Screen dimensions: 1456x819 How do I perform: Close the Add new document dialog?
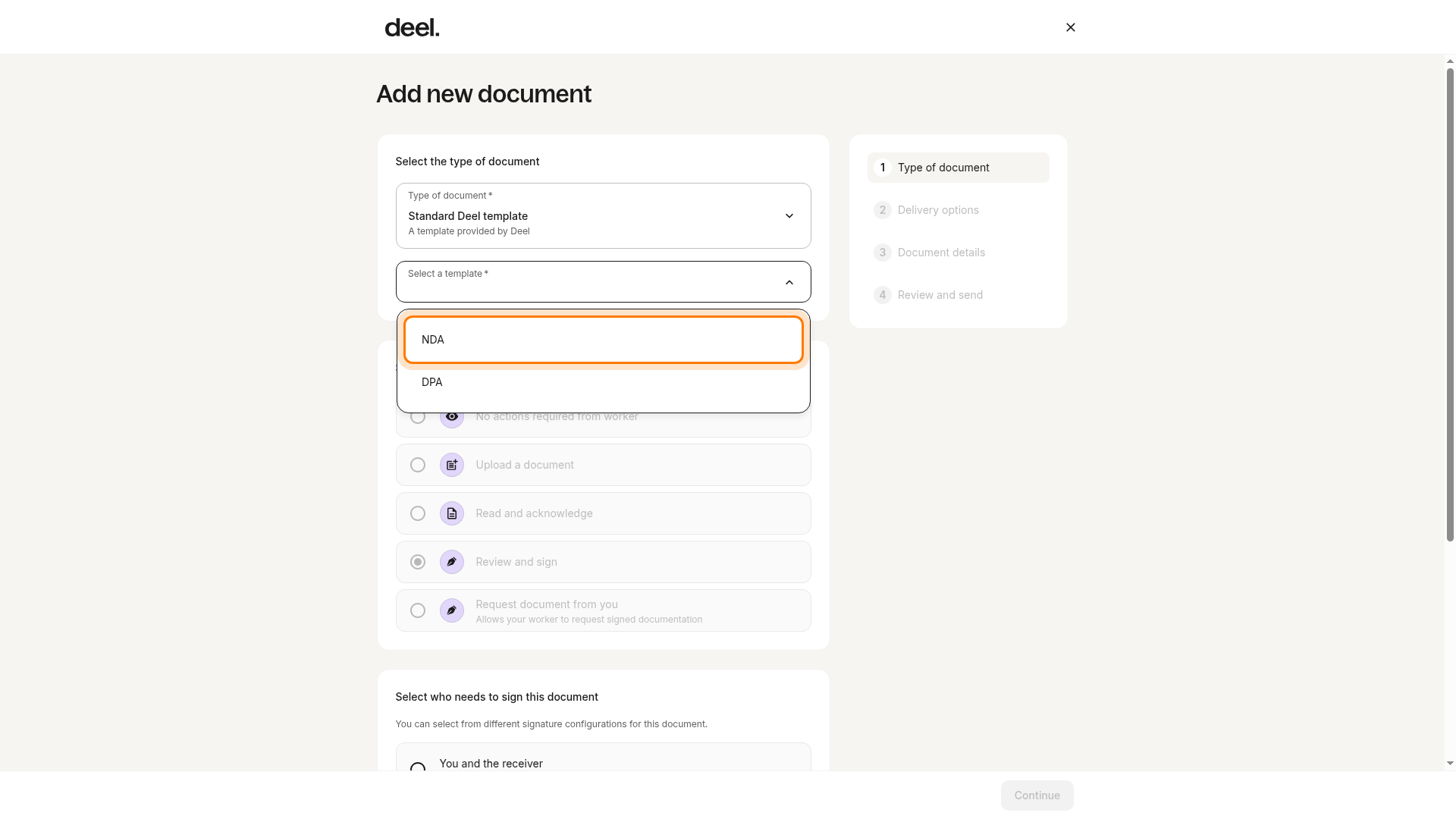click(x=1070, y=27)
